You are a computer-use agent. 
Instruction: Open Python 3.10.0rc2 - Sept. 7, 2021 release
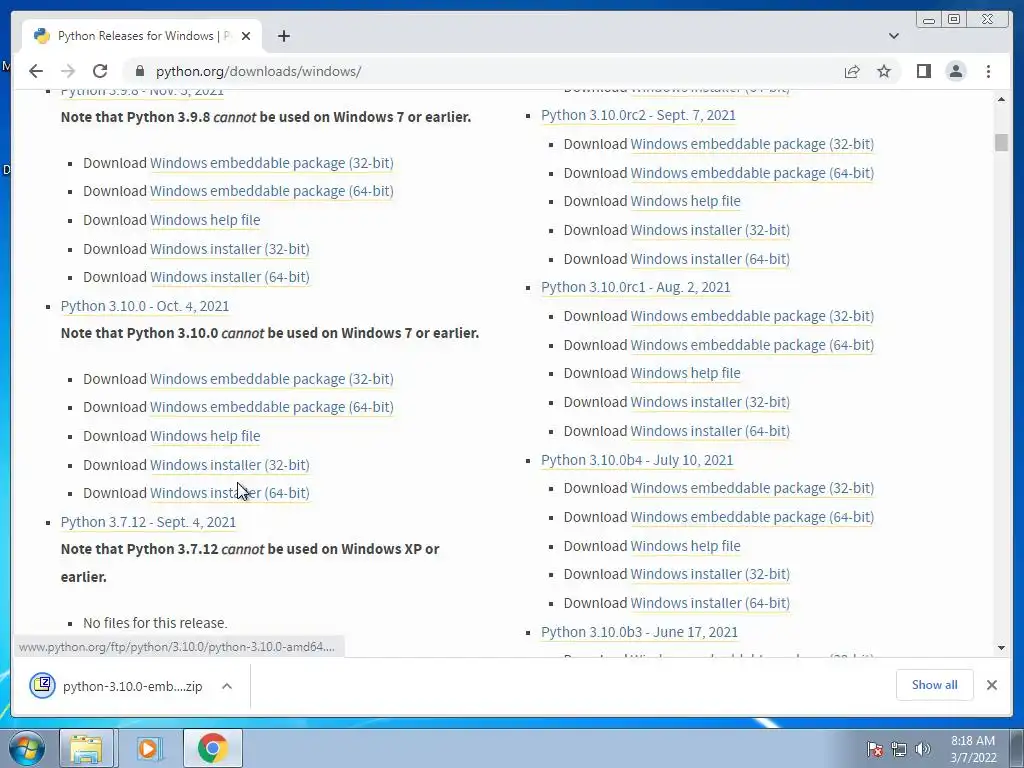pos(638,115)
